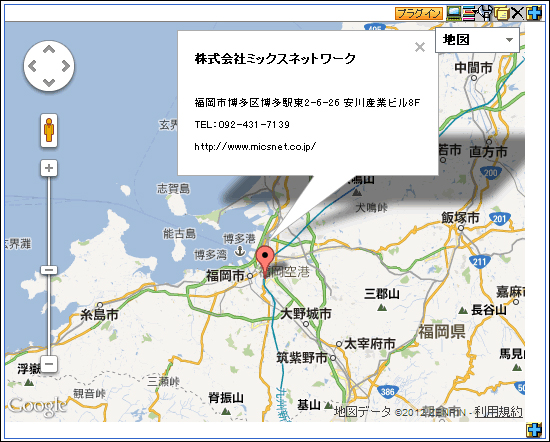The height and width of the screenshot is (442, 550).
Task: Click the colored lines list icon
Action: click(x=469, y=13)
